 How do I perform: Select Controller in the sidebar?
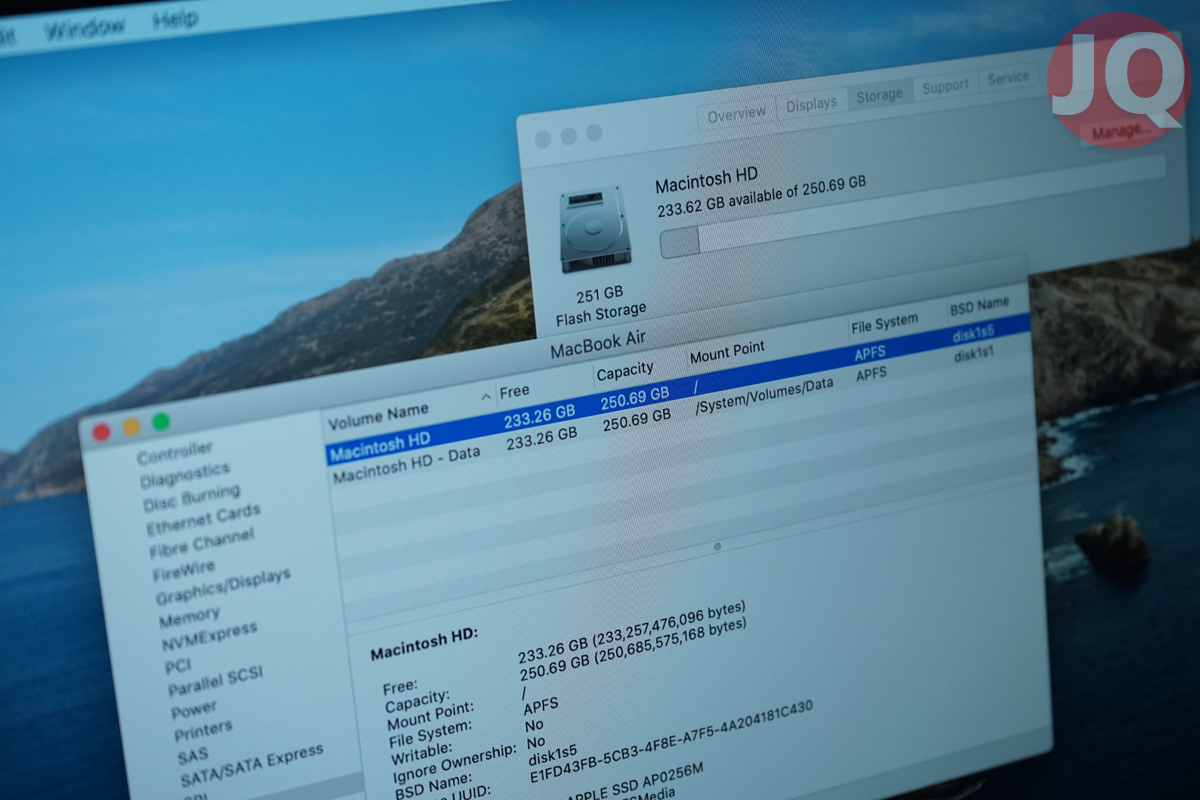point(175,453)
